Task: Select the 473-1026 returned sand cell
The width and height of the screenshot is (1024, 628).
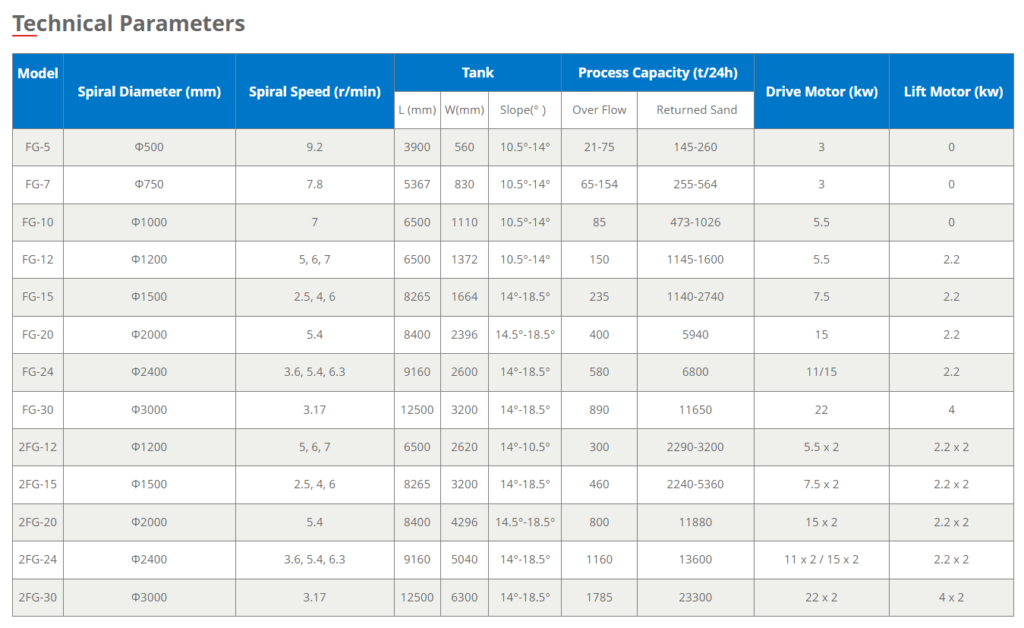Action: pos(696,222)
